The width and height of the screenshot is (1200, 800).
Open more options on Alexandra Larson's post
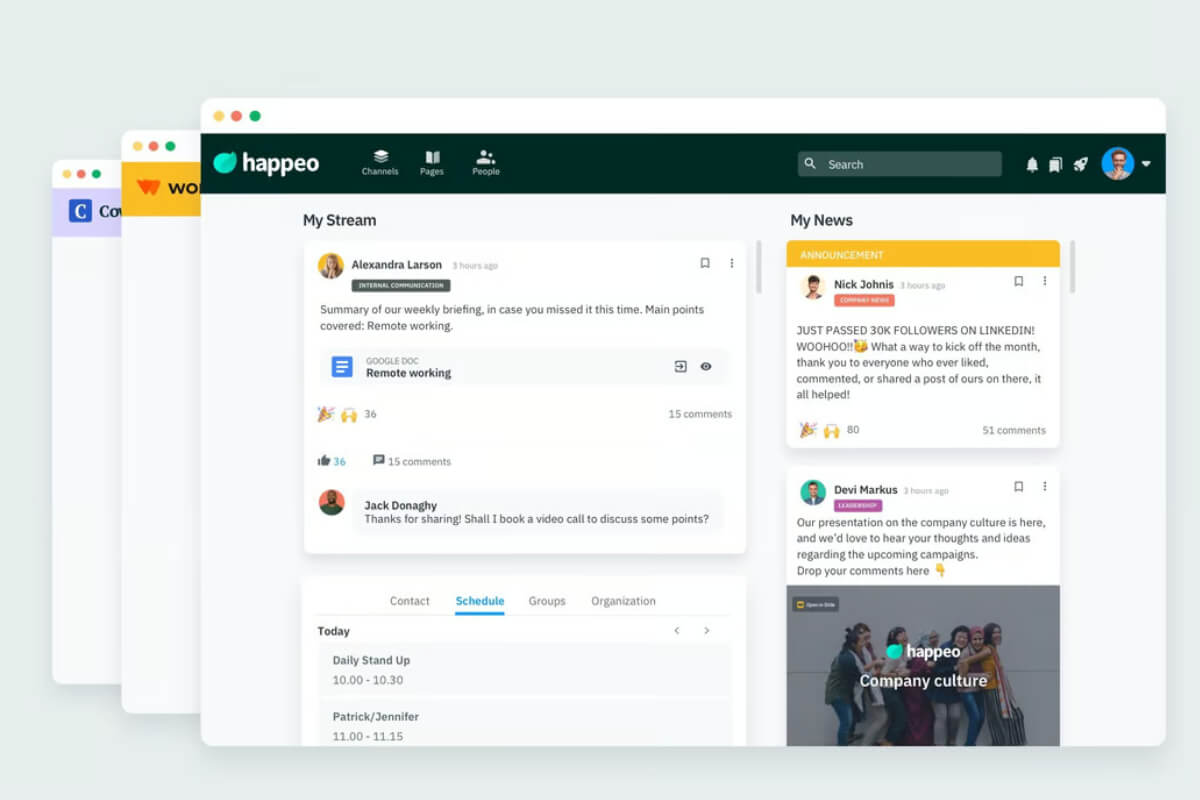click(731, 263)
